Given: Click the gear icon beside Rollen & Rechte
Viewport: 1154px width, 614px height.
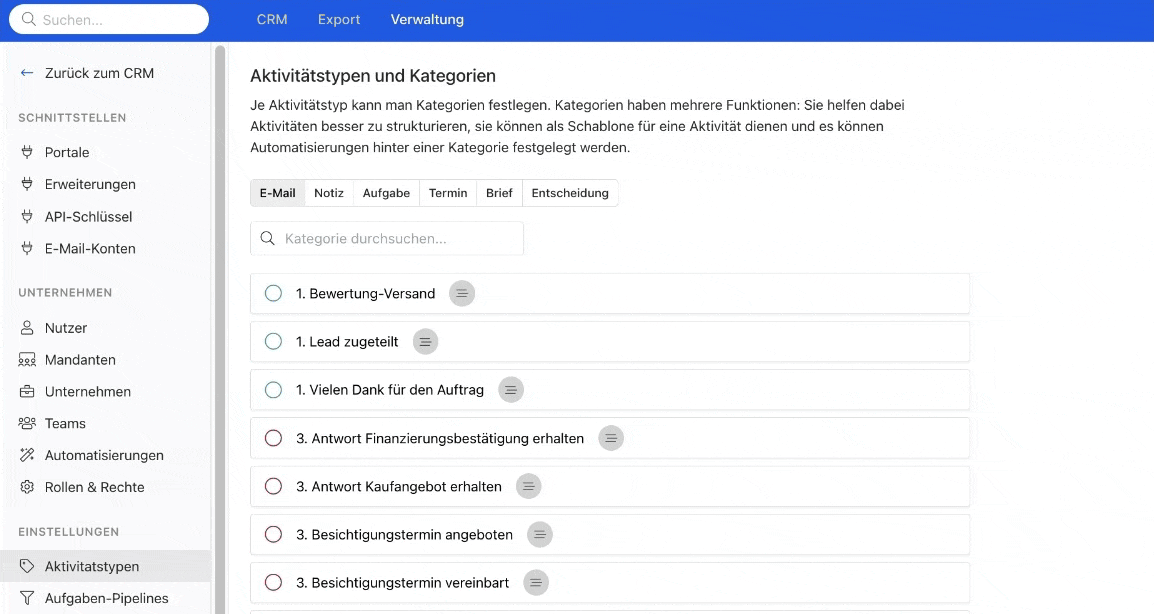Looking at the screenshot, I should [27, 488].
